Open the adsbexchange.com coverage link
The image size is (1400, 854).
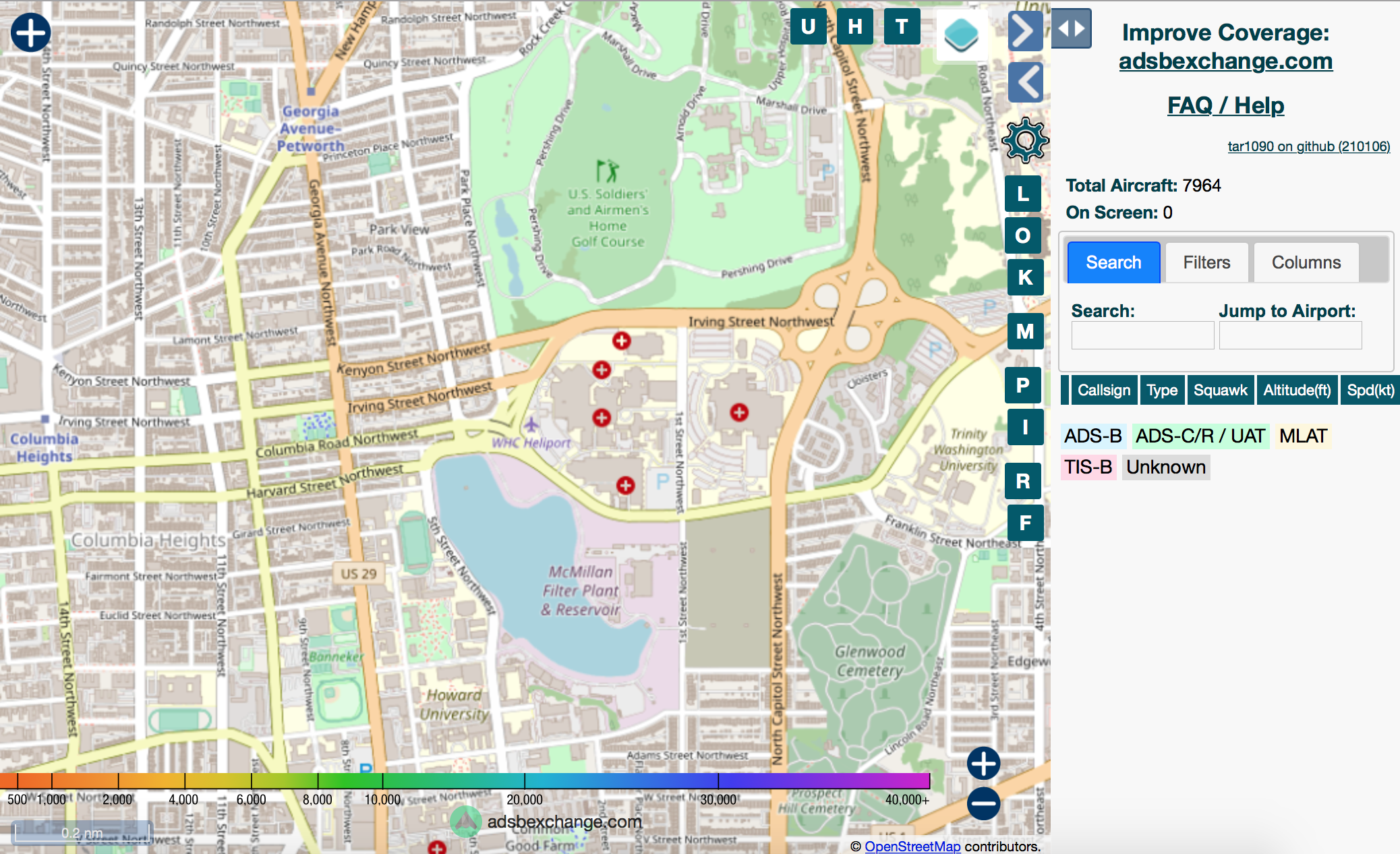(1225, 61)
